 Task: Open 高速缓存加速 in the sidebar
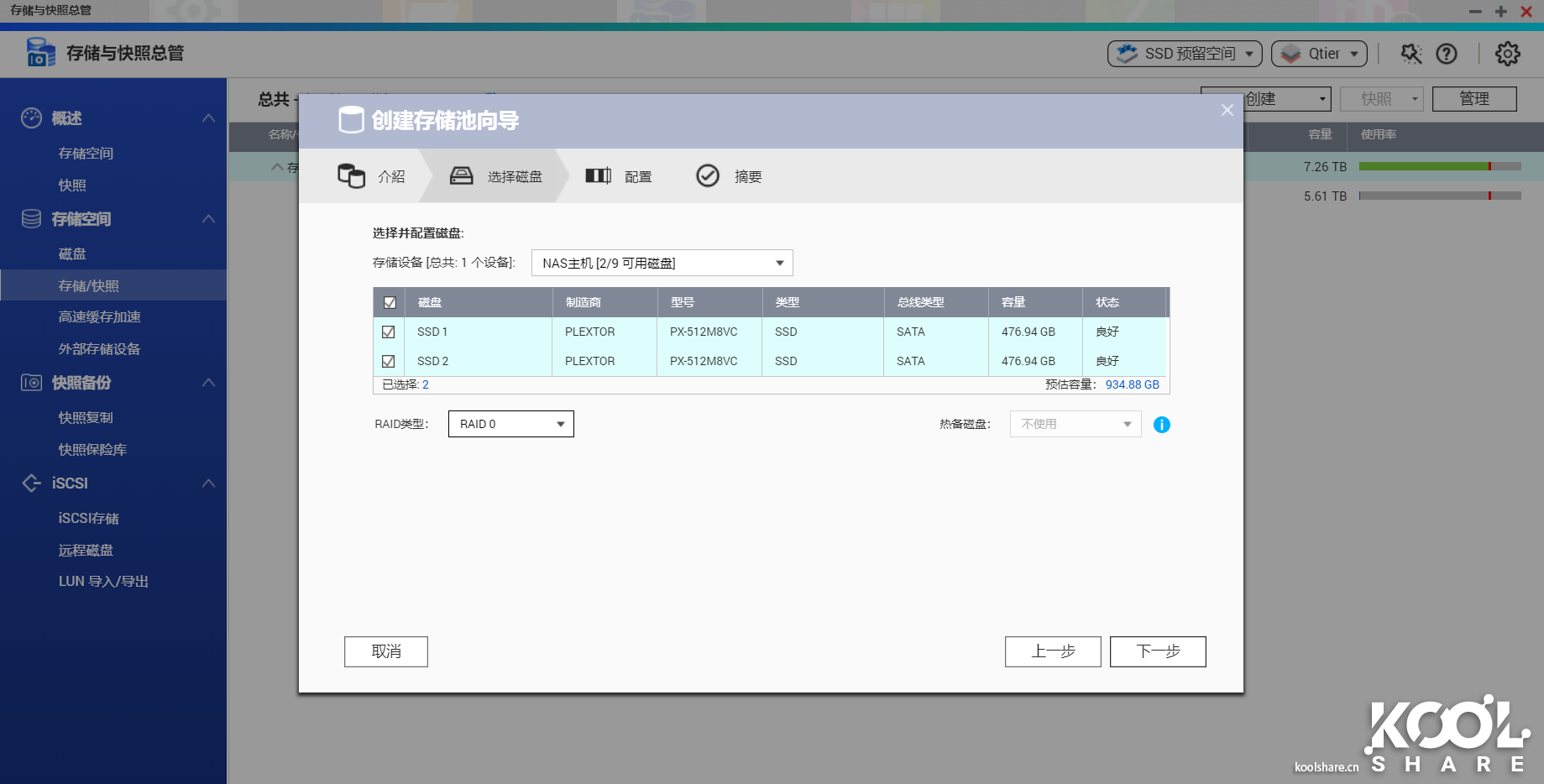tap(99, 317)
